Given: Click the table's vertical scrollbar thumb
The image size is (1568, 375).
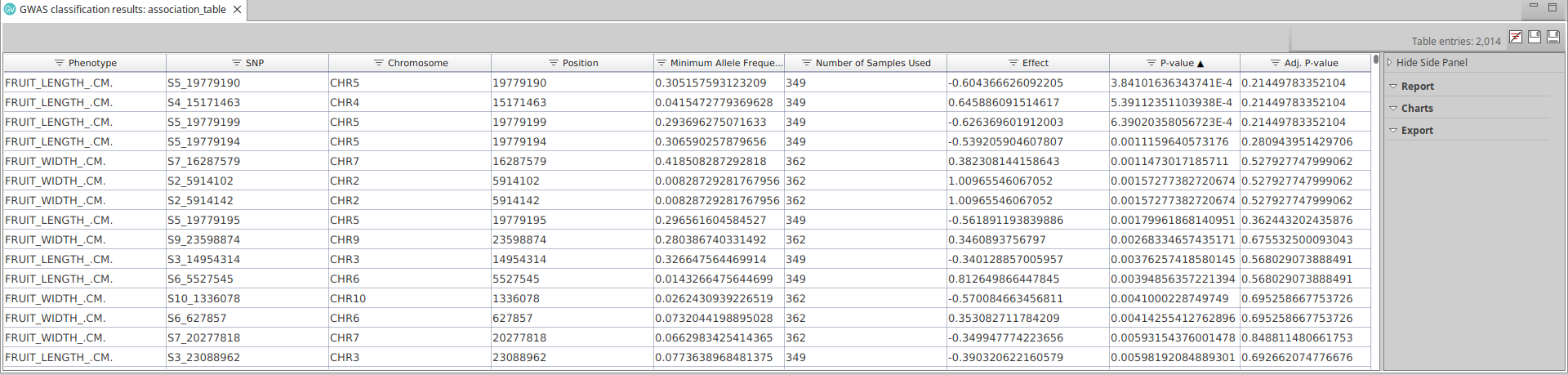Looking at the screenshot, I should coord(1376,60).
